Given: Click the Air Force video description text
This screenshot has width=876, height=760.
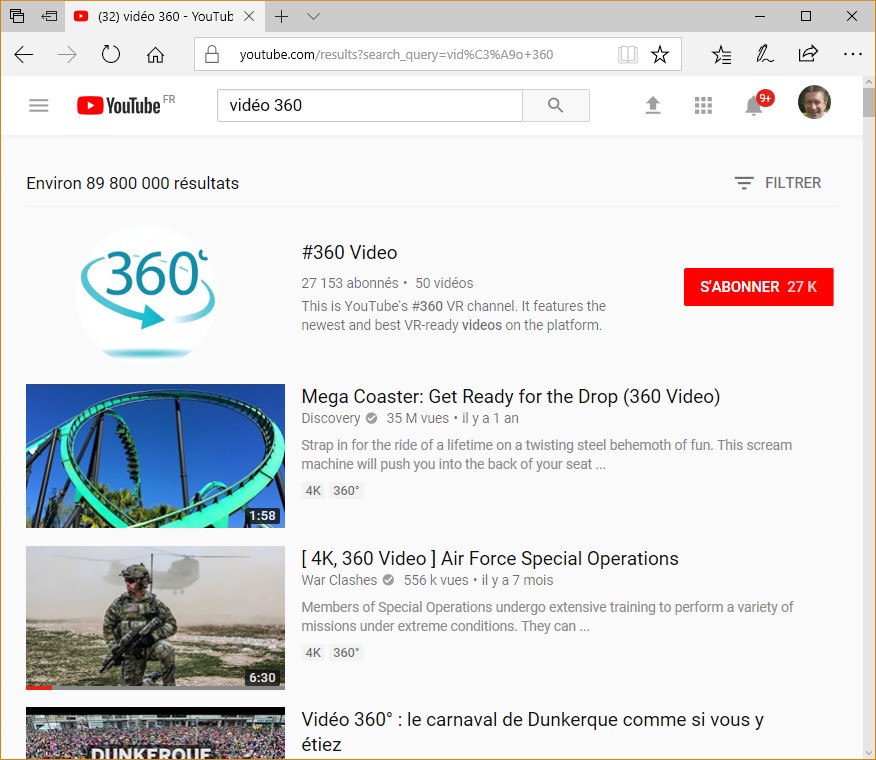Looking at the screenshot, I should coord(548,616).
